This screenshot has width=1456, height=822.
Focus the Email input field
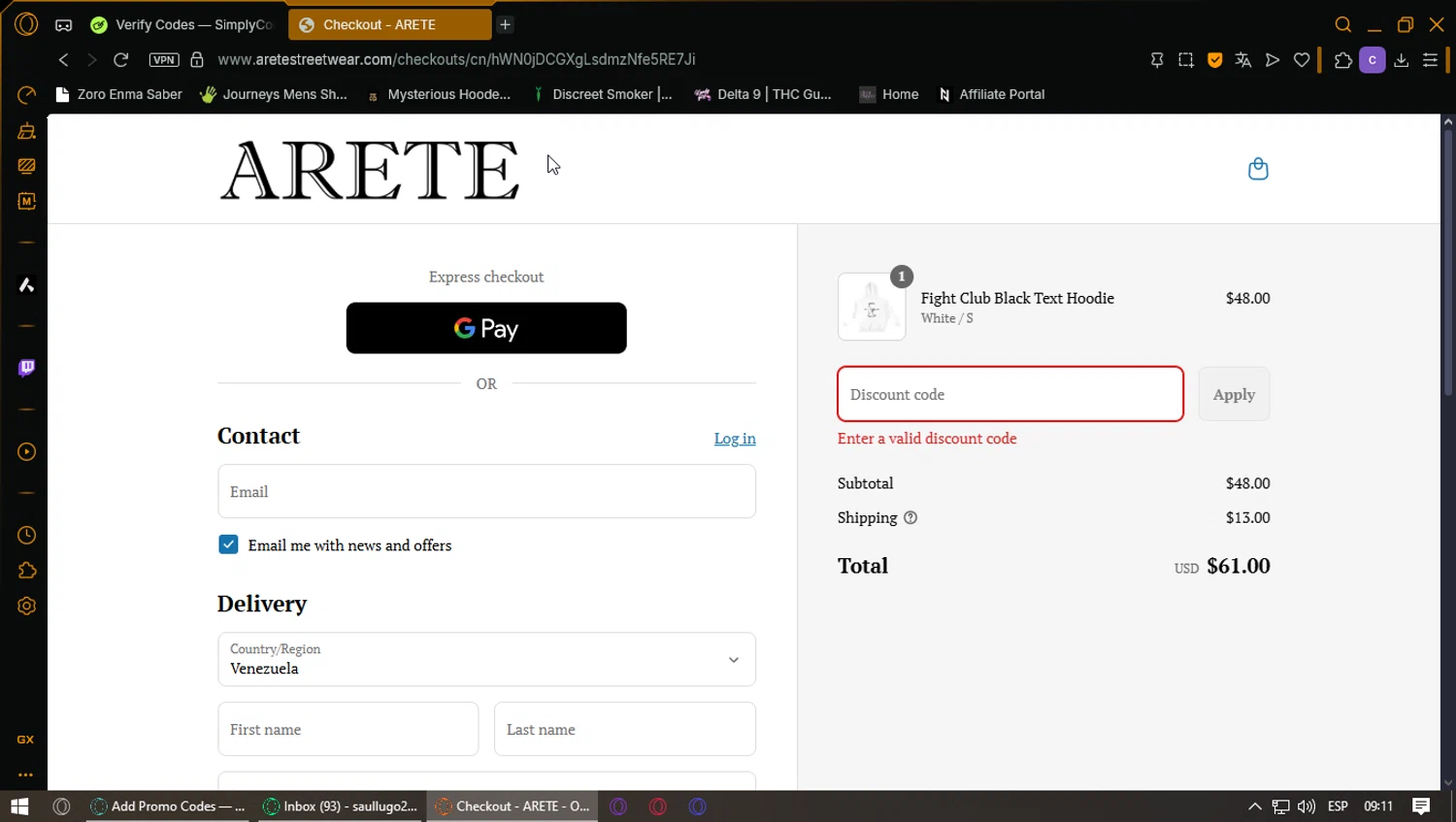[486, 491]
